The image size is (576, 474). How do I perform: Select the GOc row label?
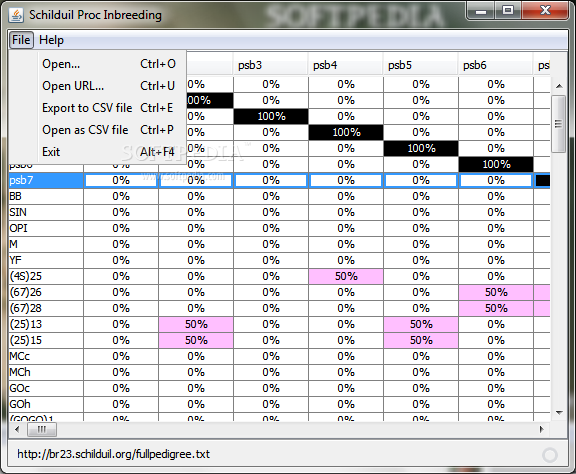click(x=46, y=388)
